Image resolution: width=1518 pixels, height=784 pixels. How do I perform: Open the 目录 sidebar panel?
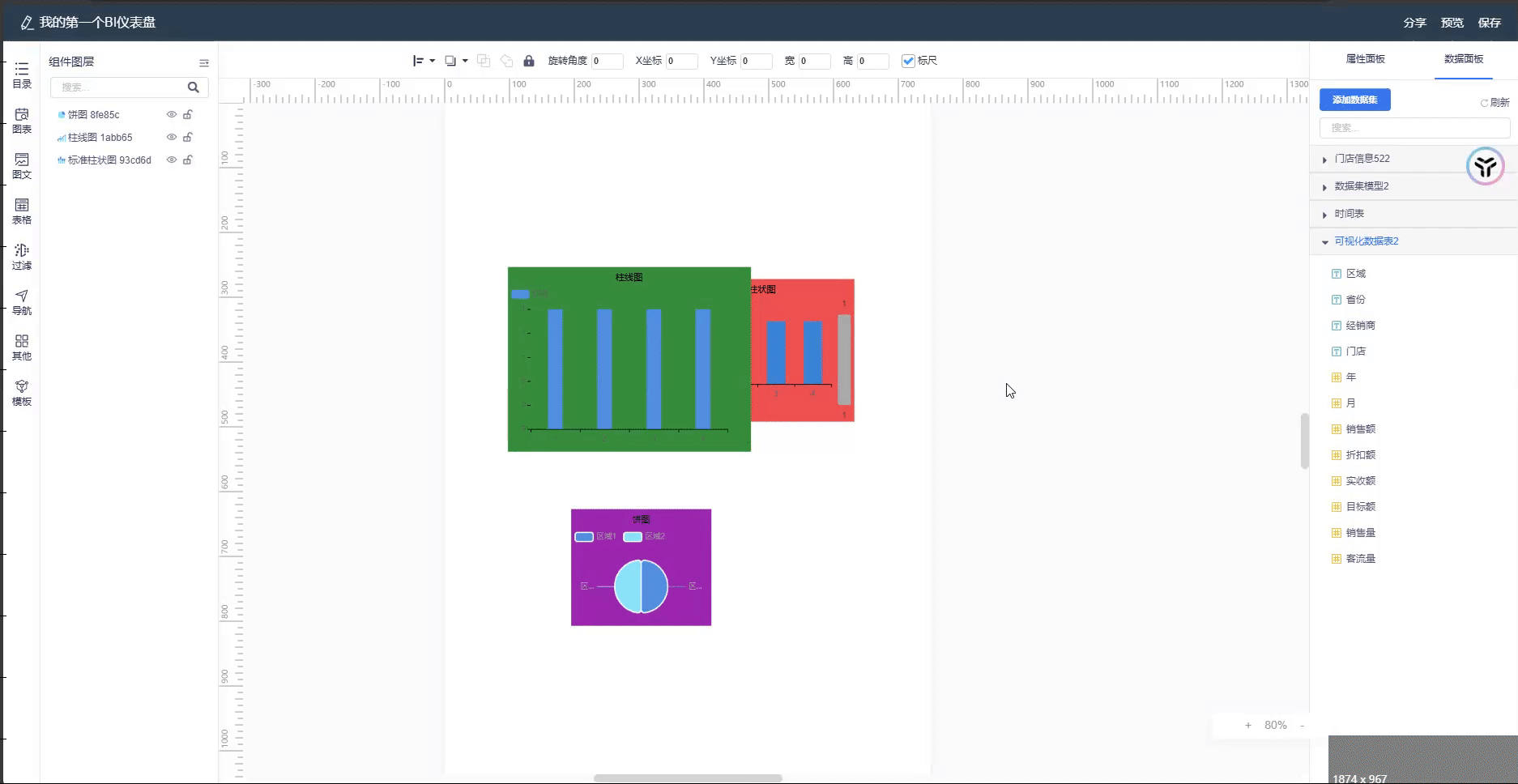click(22, 75)
